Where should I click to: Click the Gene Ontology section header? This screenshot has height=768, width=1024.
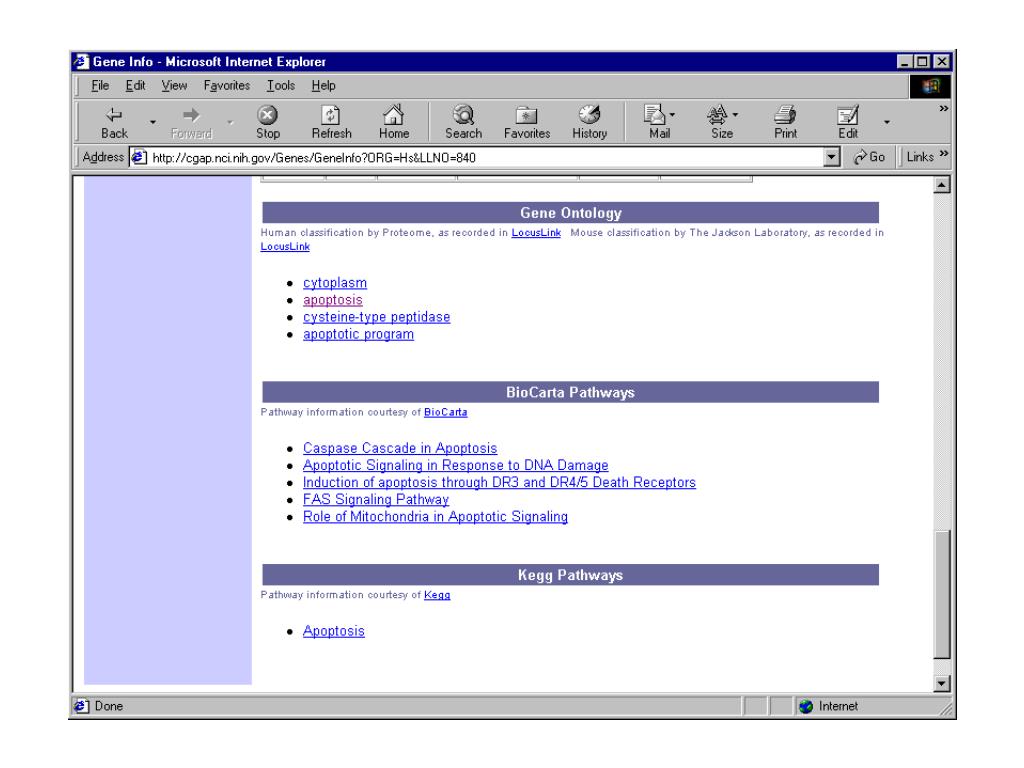tap(570, 213)
